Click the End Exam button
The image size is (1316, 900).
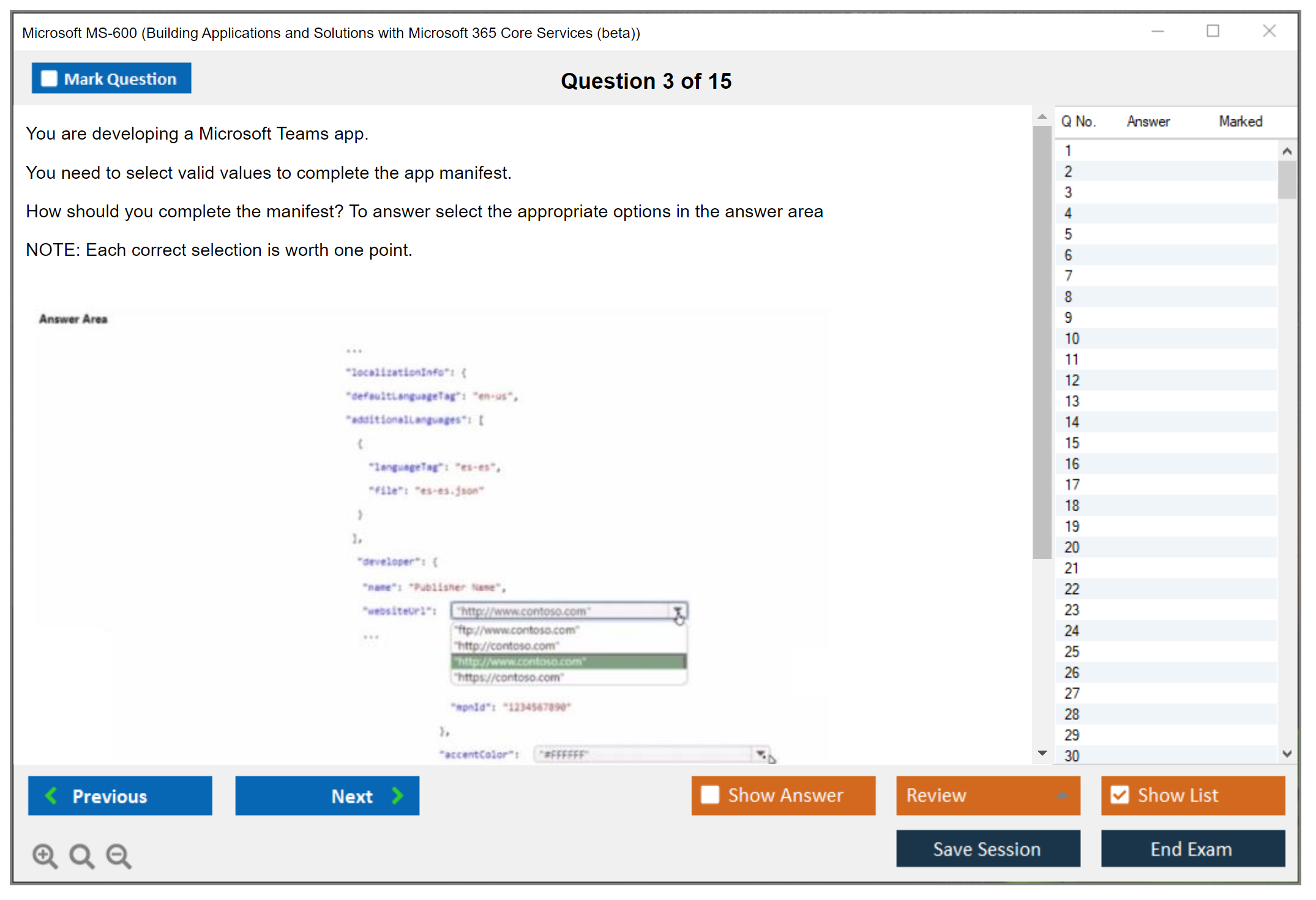pos(1192,849)
